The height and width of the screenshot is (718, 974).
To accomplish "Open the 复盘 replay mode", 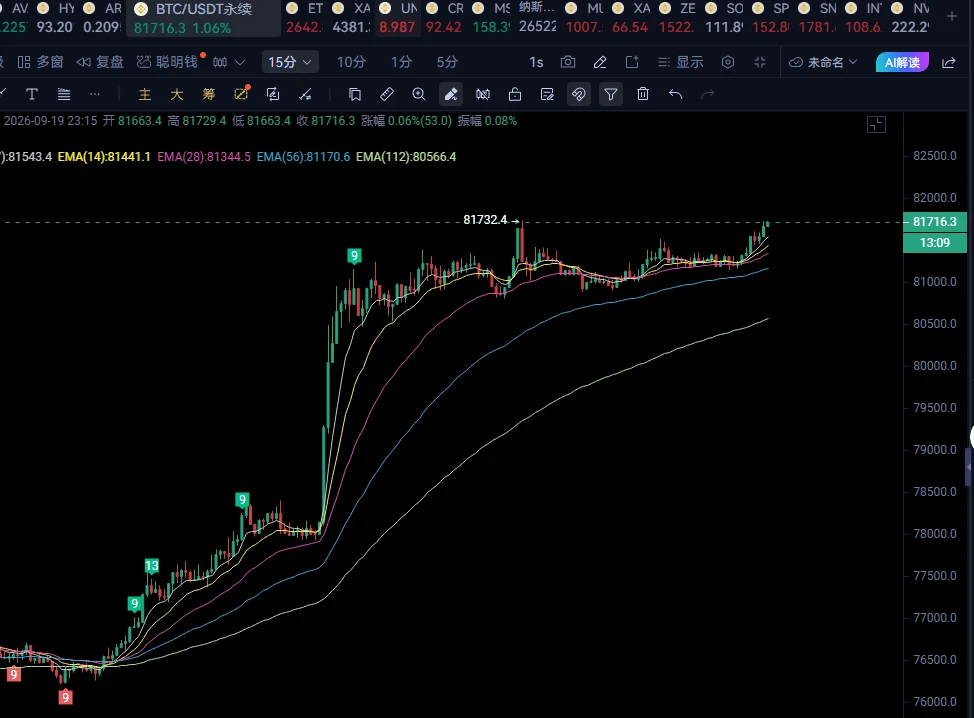I will pos(100,62).
